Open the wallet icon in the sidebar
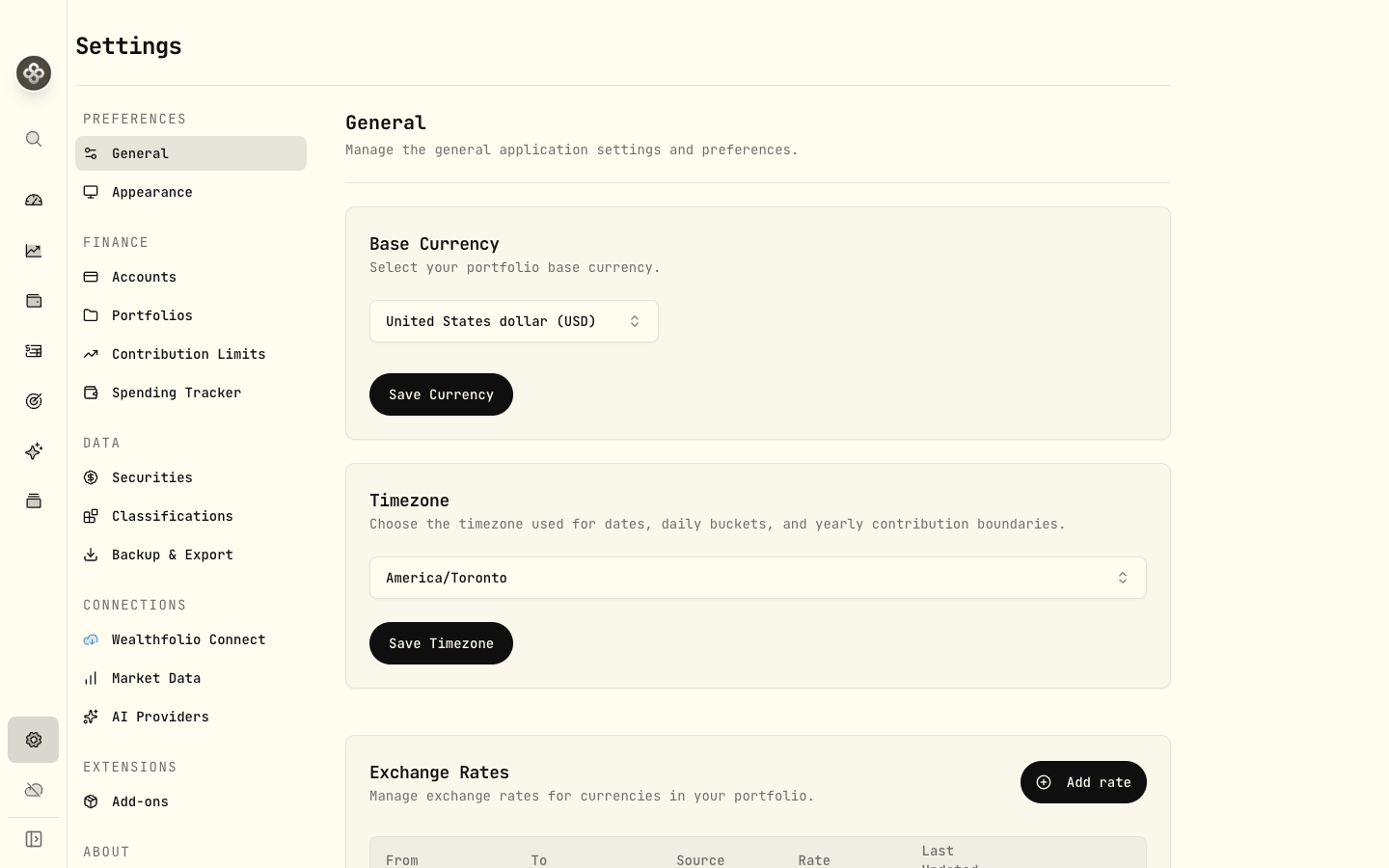Viewport: 1389px width, 868px height. tap(34, 301)
